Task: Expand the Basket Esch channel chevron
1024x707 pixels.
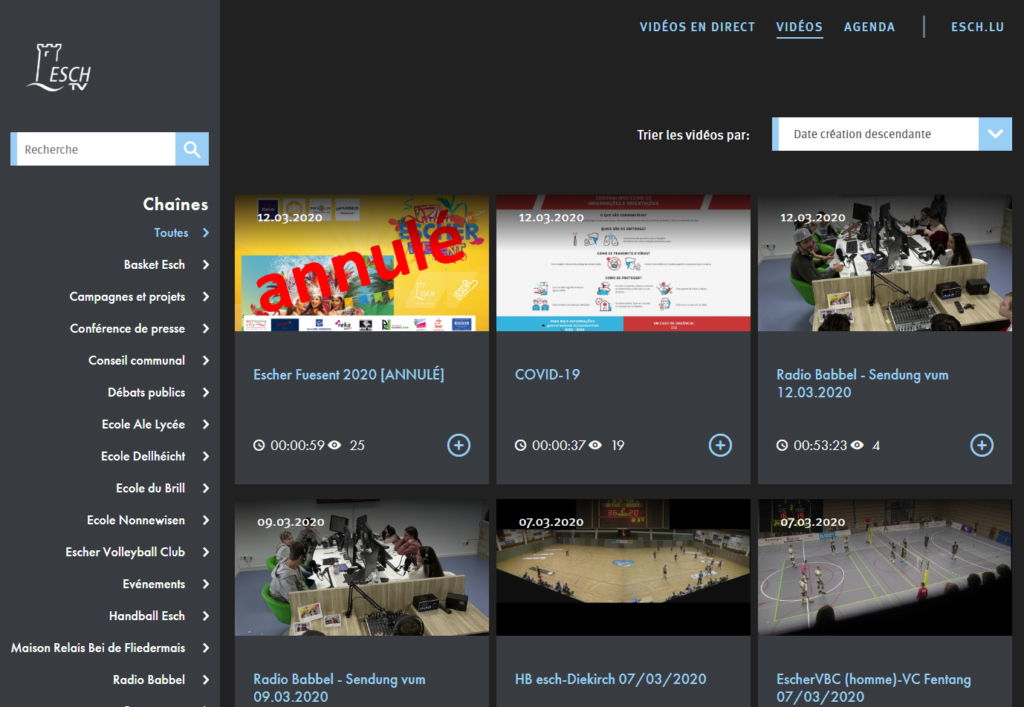Action: tap(206, 265)
